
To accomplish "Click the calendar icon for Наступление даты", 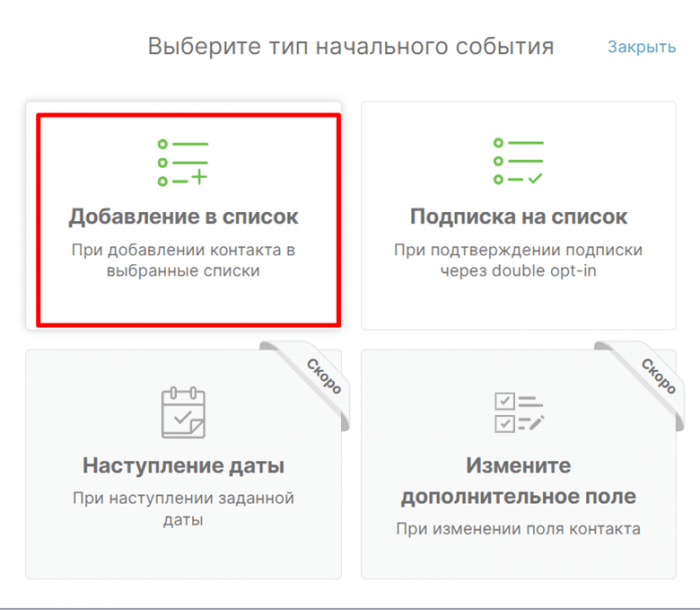I will (183, 413).
